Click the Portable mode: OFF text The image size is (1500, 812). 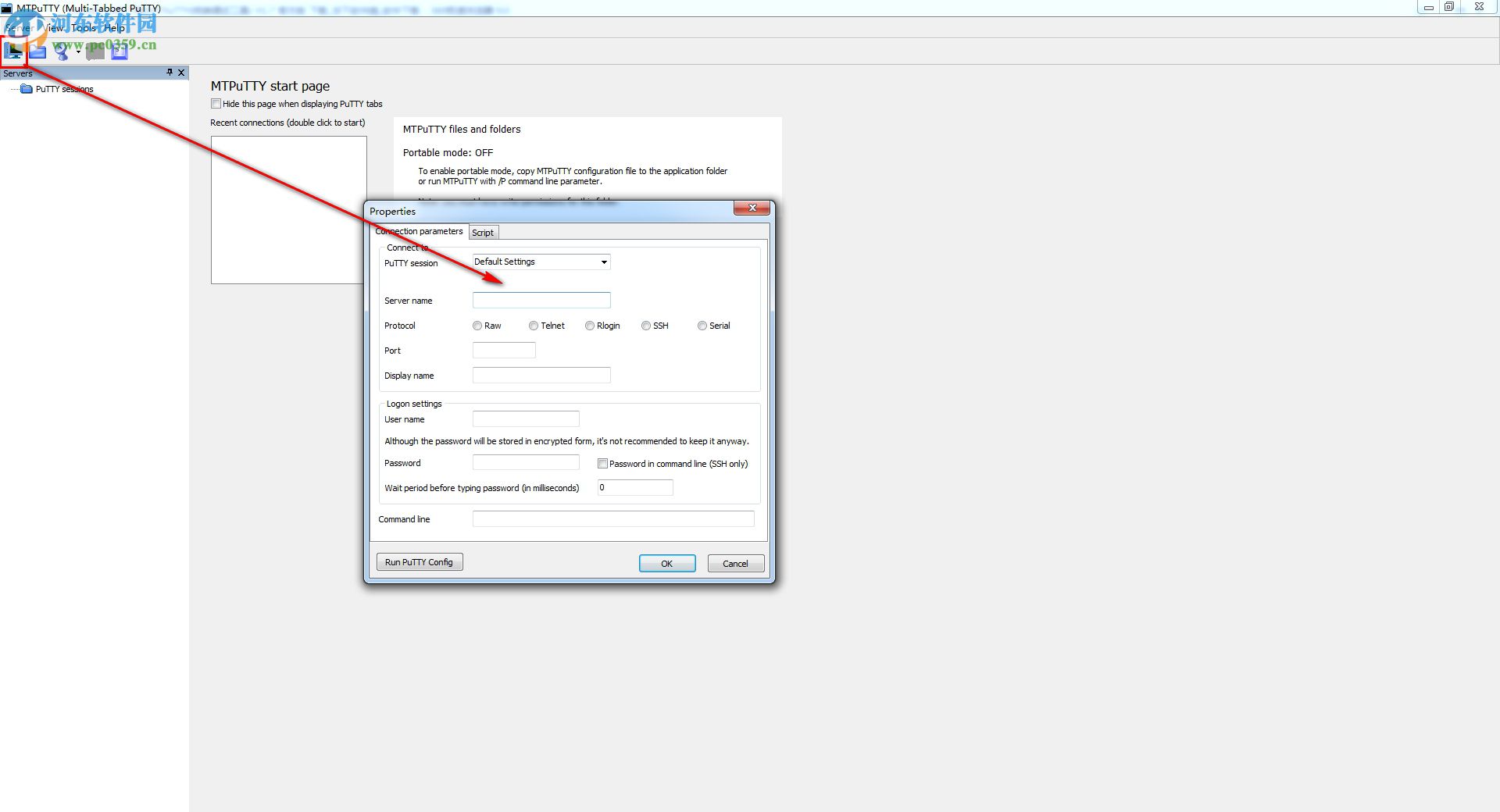tap(448, 153)
